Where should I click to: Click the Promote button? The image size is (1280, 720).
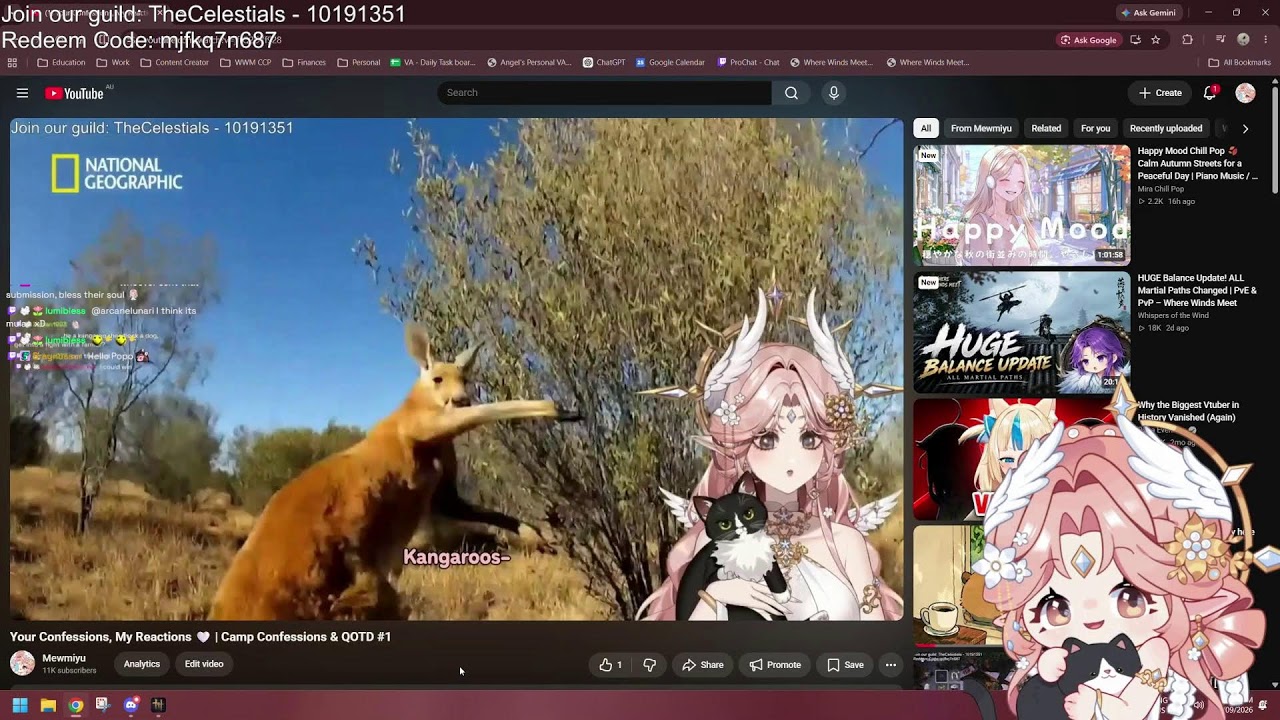coord(775,665)
